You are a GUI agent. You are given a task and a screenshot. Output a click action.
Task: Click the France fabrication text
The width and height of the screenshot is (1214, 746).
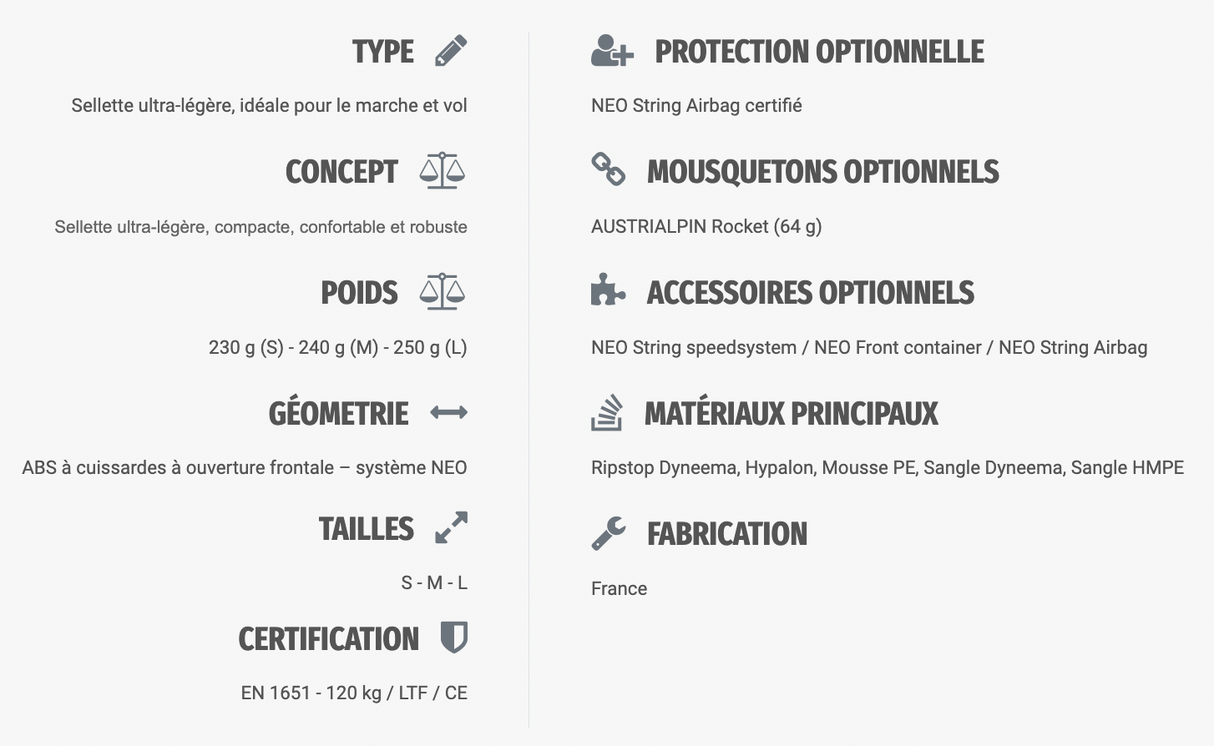click(619, 588)
